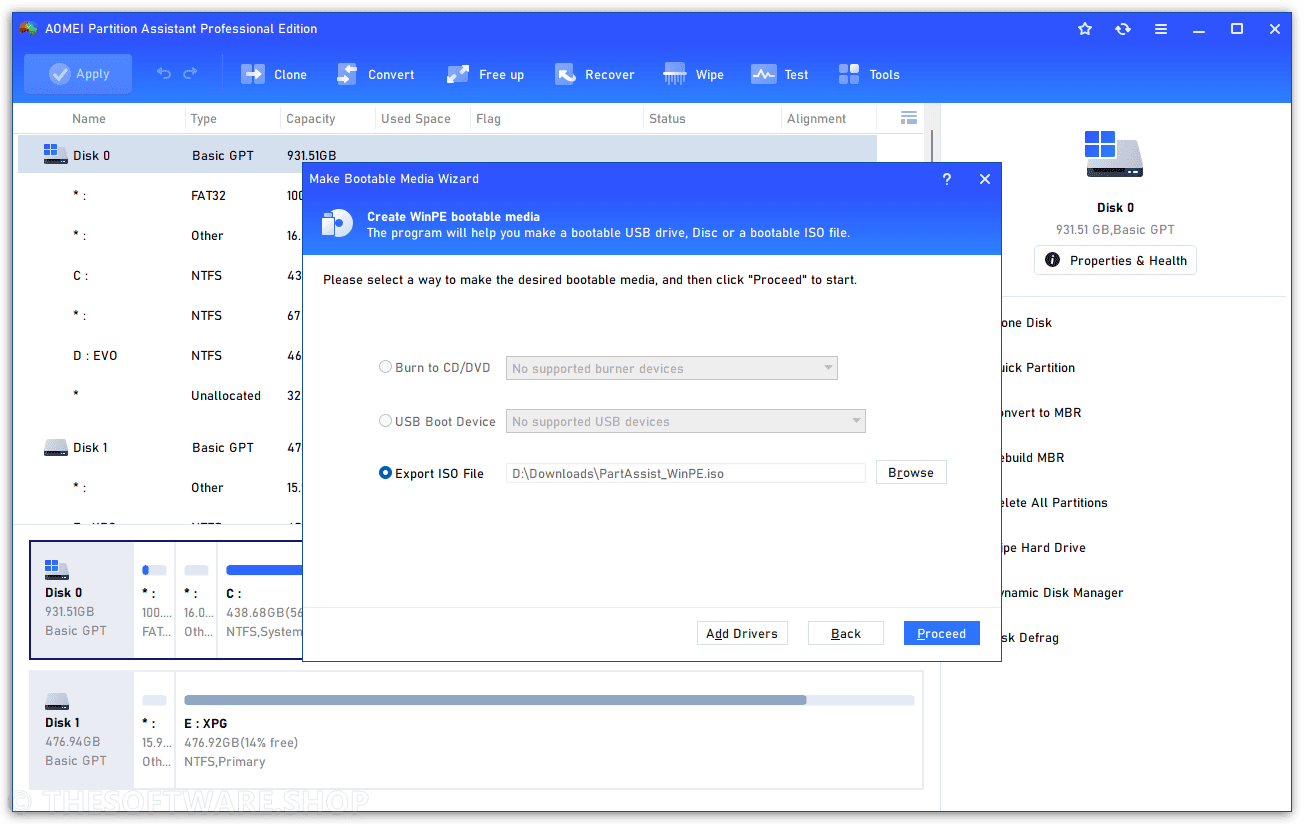Sort by the Flag column header
This screenshot has width=1304, height=824.
[488, 118]
